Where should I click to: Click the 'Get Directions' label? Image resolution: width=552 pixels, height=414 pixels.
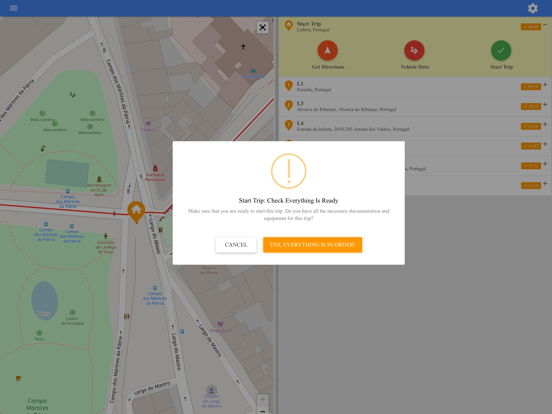click(328, 67)
